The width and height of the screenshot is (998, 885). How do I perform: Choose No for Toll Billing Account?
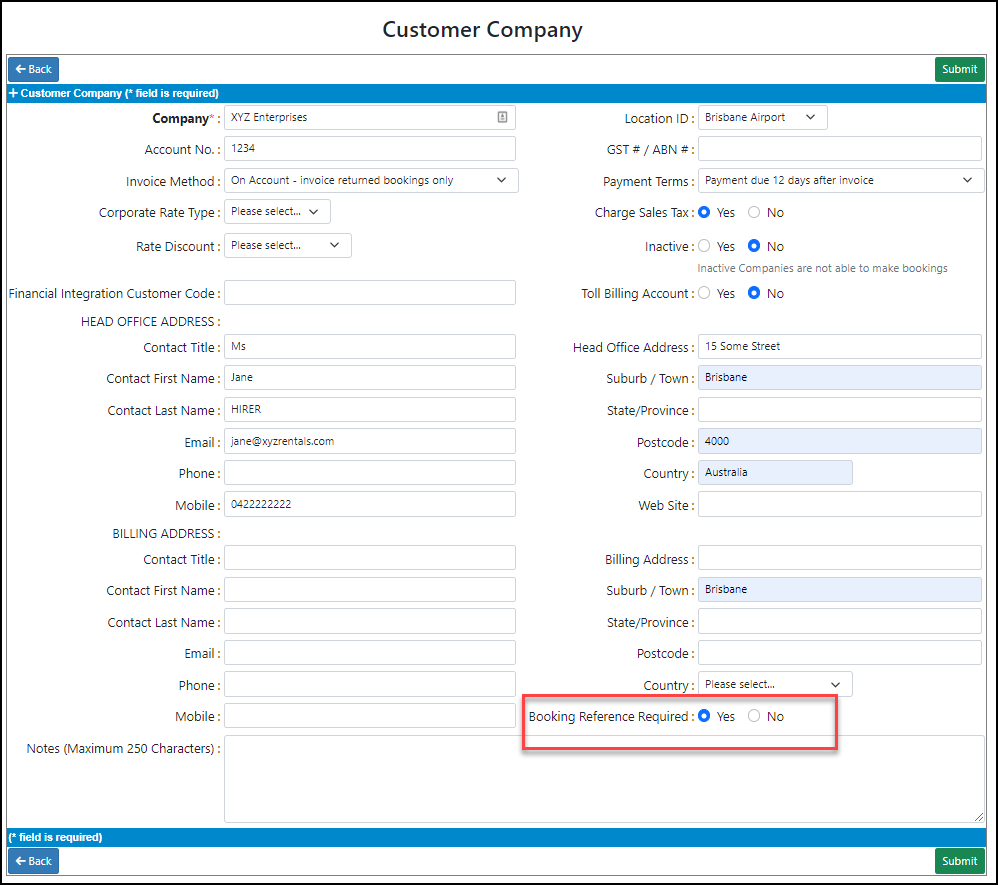click(x=754, y=293)
